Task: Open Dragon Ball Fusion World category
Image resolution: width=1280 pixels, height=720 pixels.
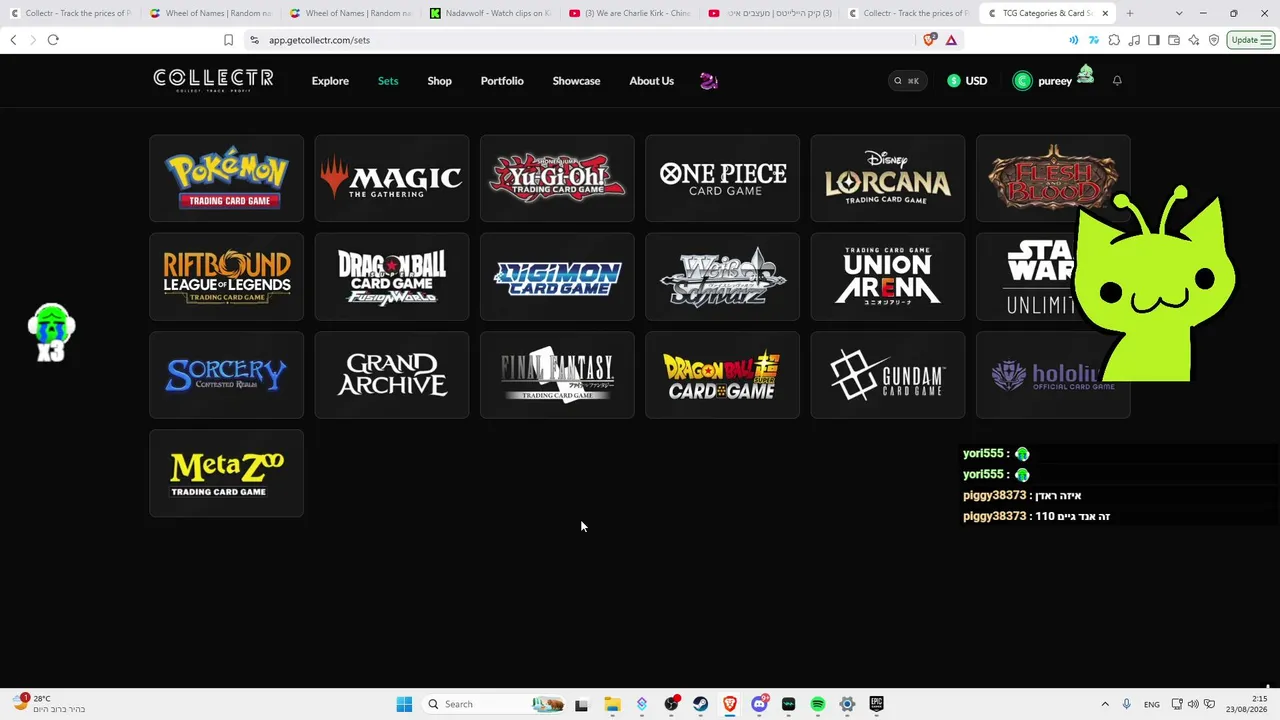Action: (x=391, y=276)
